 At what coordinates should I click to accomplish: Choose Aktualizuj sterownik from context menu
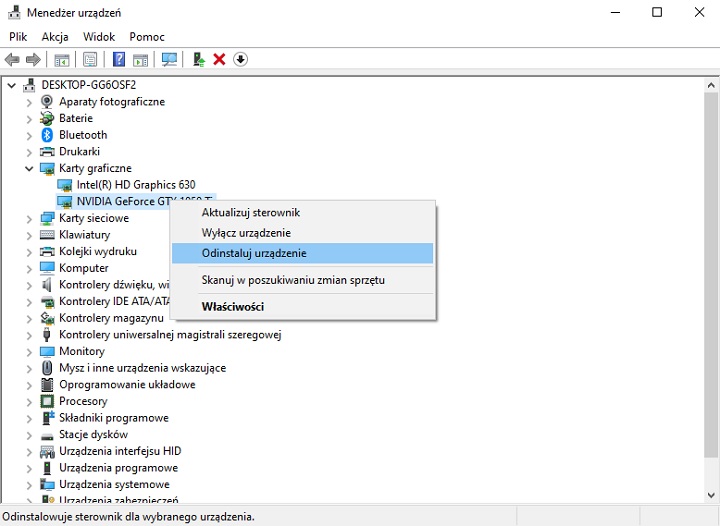point(250,213)
